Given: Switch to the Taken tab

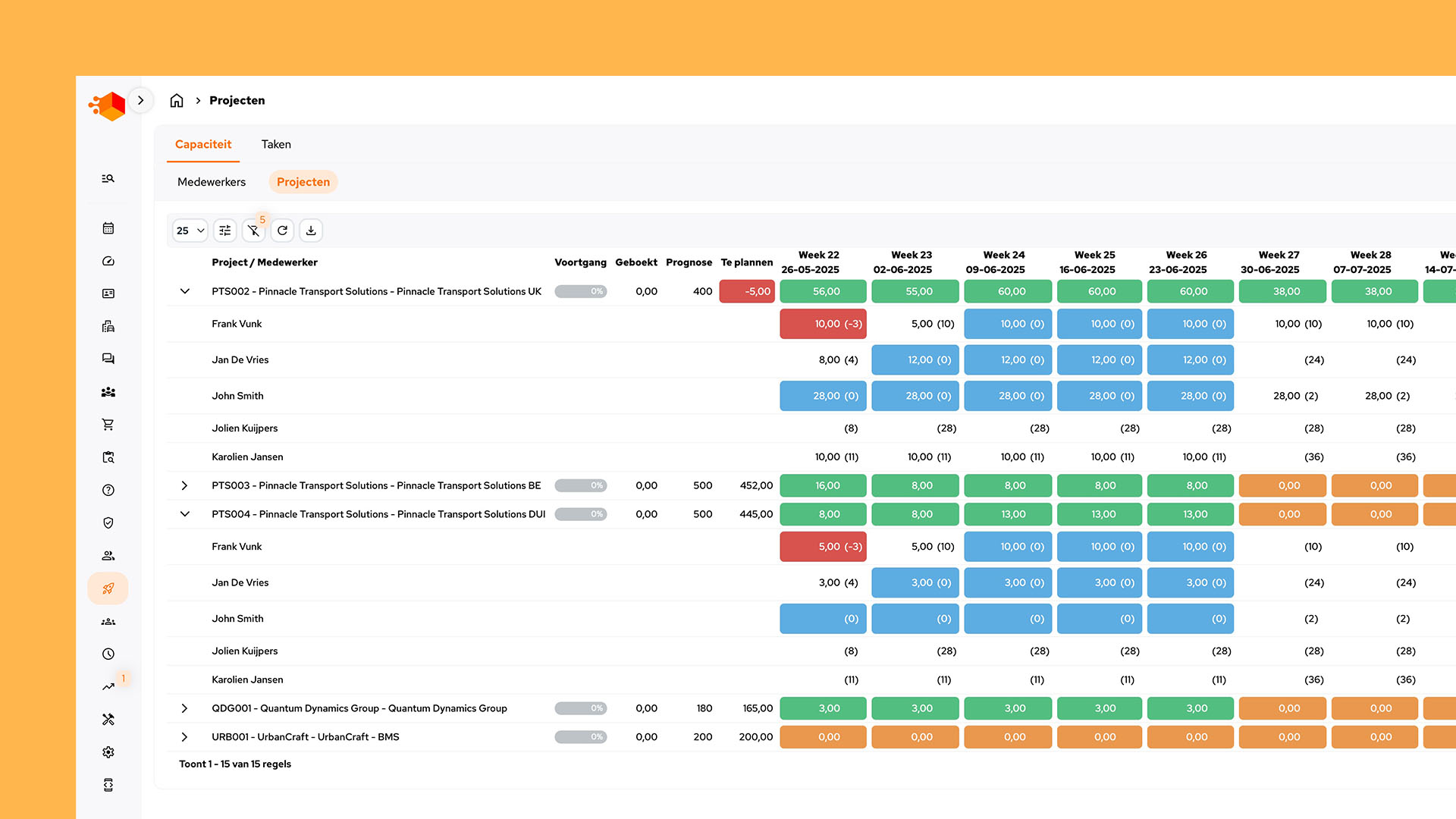Looking at the screenshot, I should pos(276,144).
